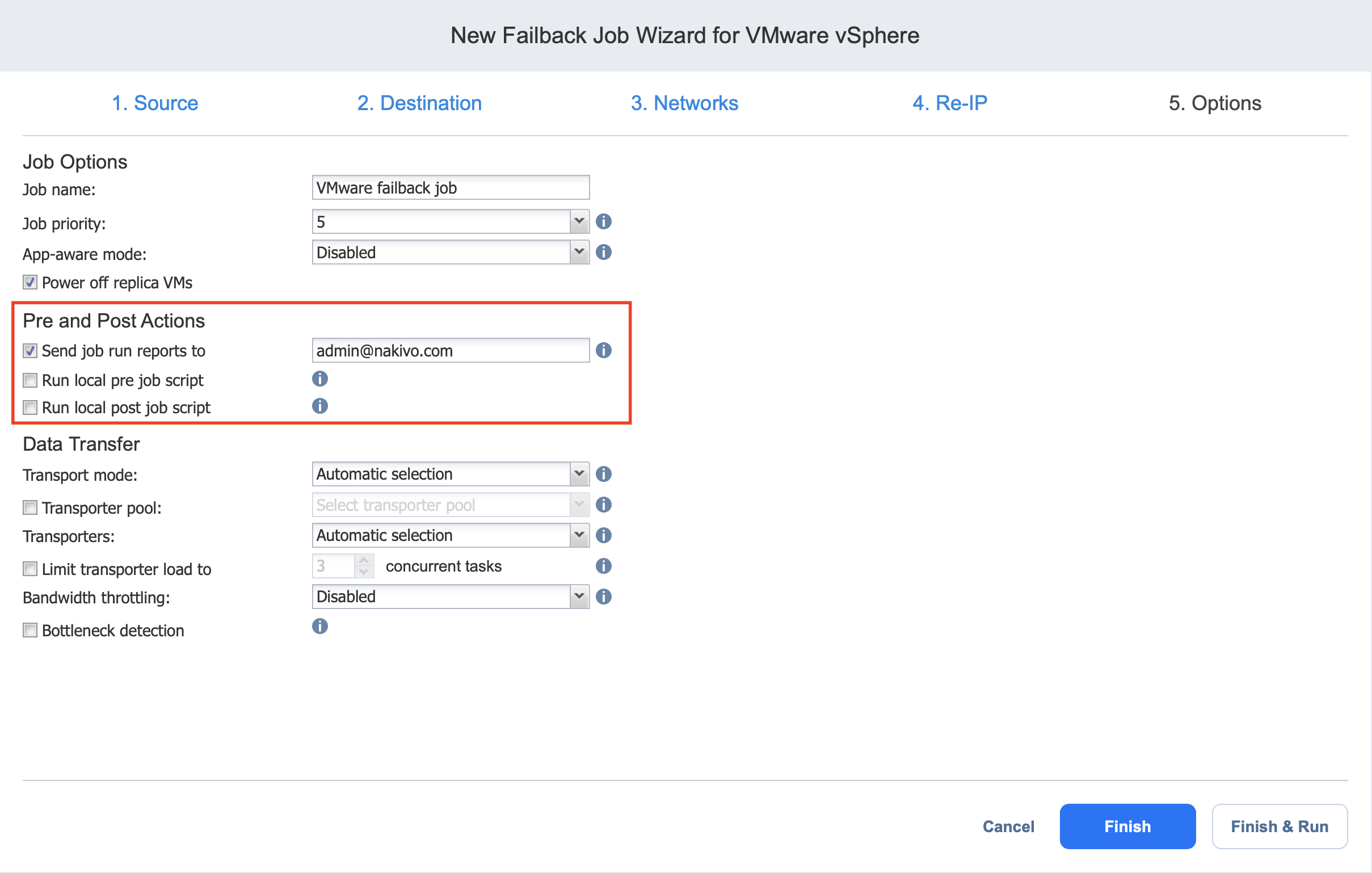This screenshot has width=1372, height=873.
Task: Open info icon next to Transport mode
Action: [603, 474]
